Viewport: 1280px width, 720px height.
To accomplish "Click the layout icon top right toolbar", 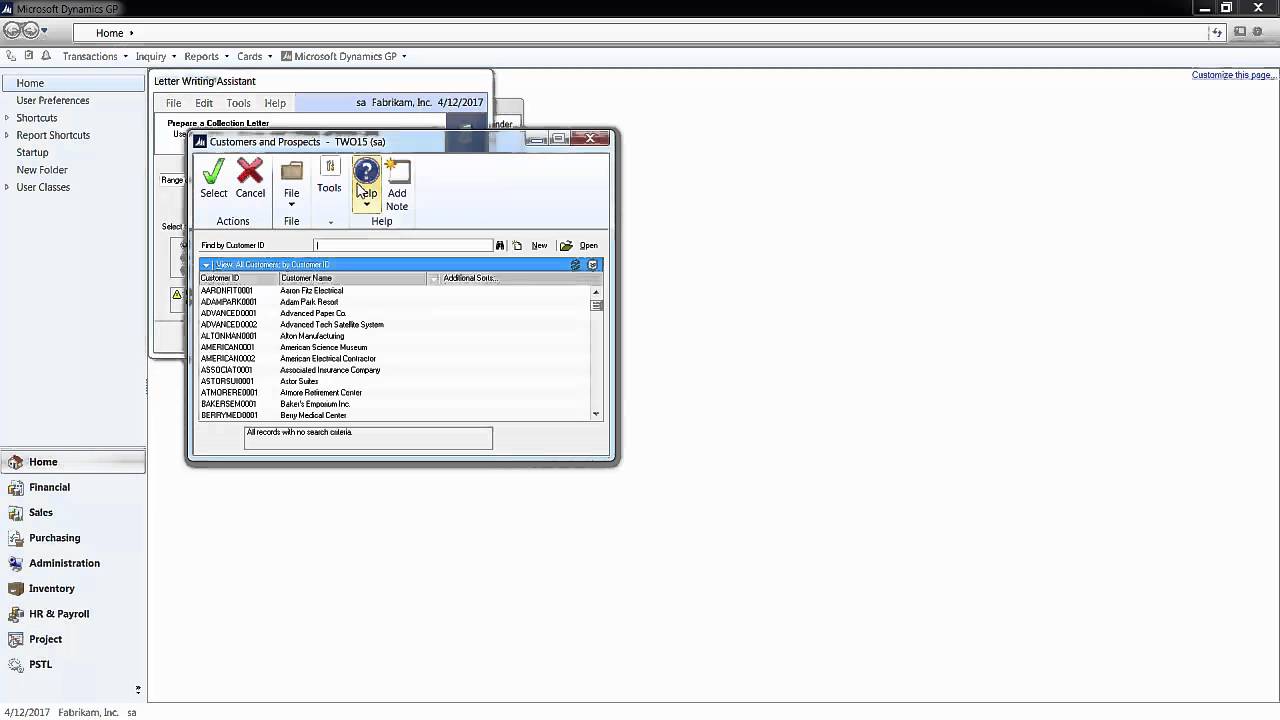I will [1240, 32].
